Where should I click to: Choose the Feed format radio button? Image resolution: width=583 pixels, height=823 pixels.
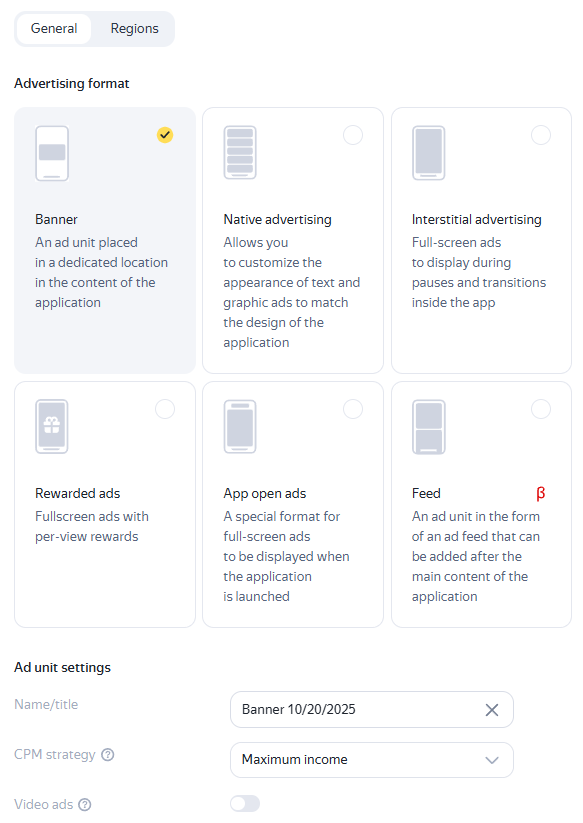click(541, 409)
